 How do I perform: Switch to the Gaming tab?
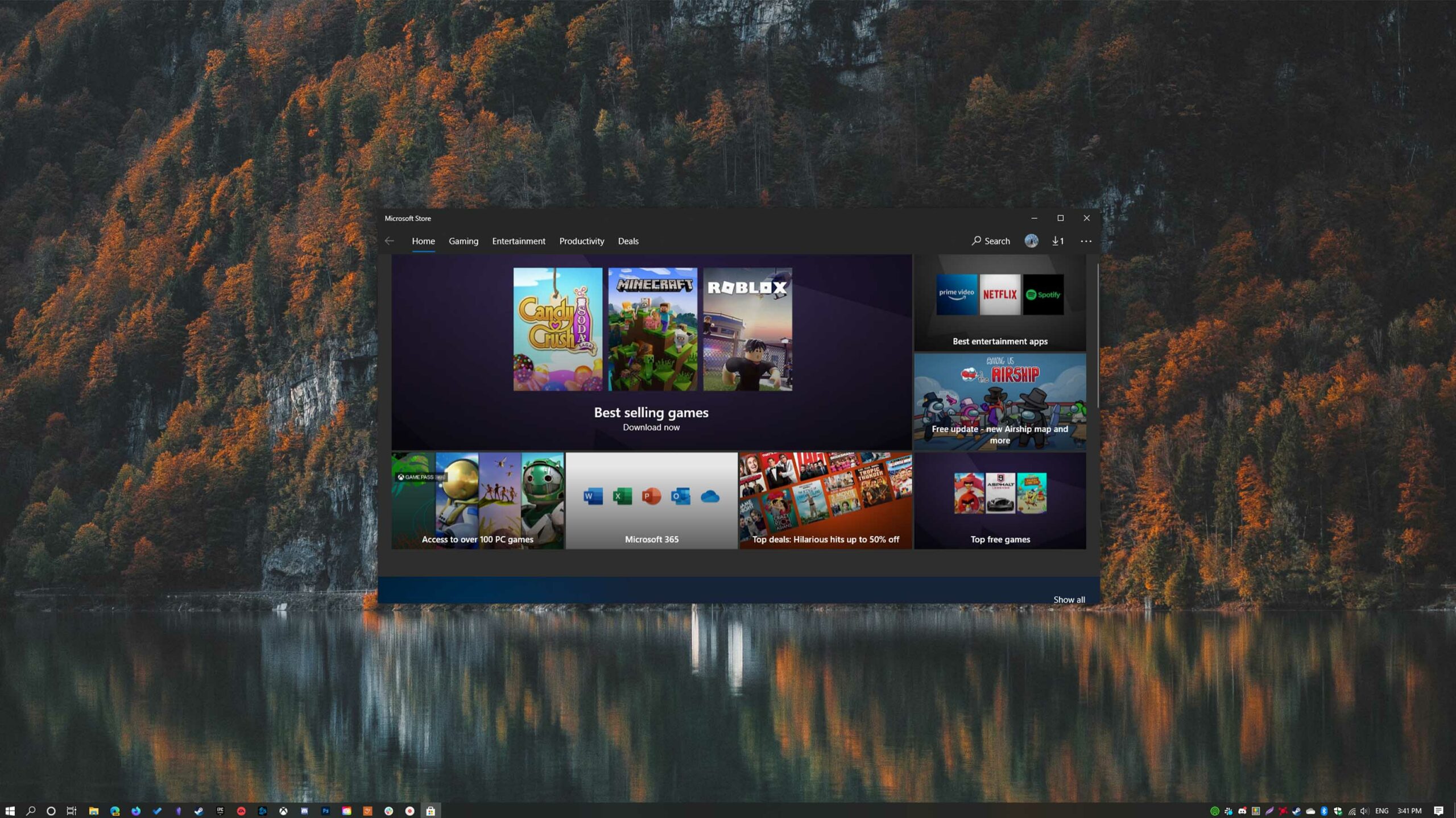(463, 241)
